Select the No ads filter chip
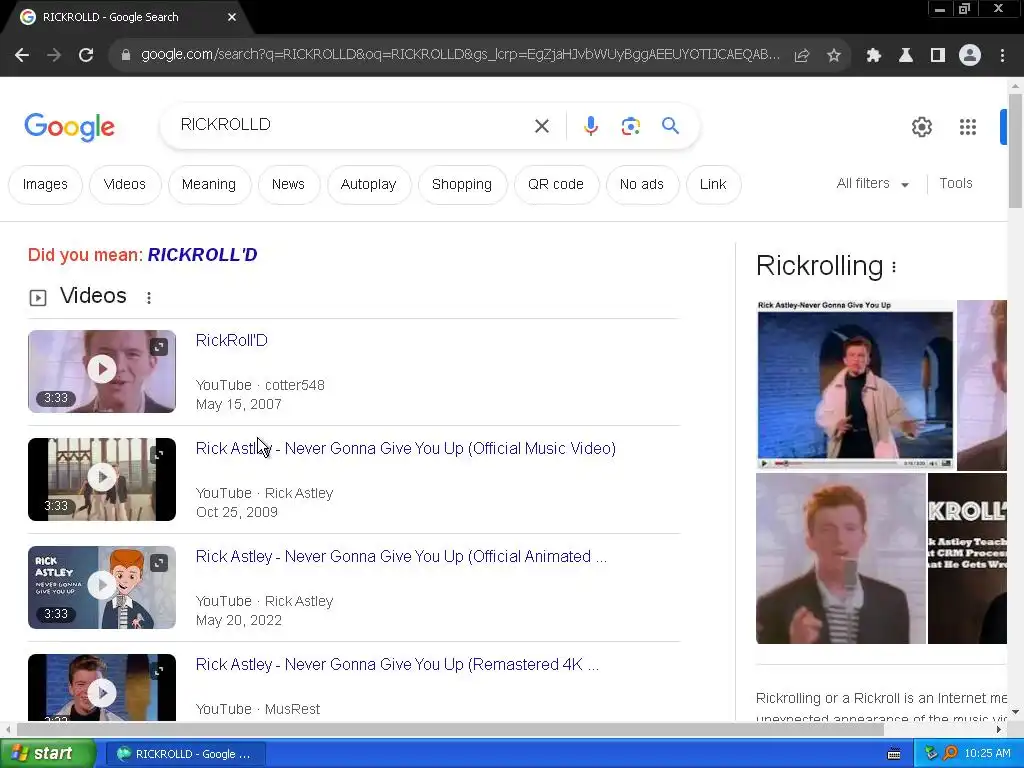Image resolution: width=1024 pixels, height=768 pixels. pos(642,184)
